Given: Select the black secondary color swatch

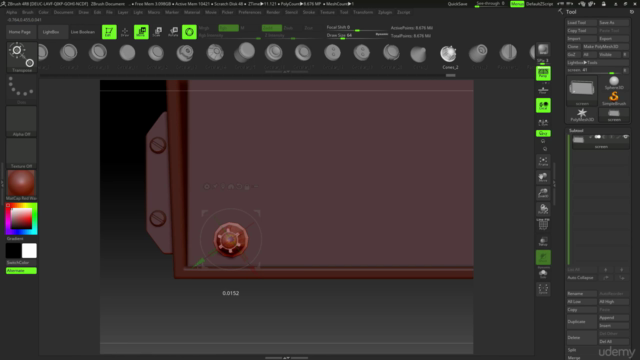Looking at the screenshot, I should pyautogui.click(x=13, y=251).
